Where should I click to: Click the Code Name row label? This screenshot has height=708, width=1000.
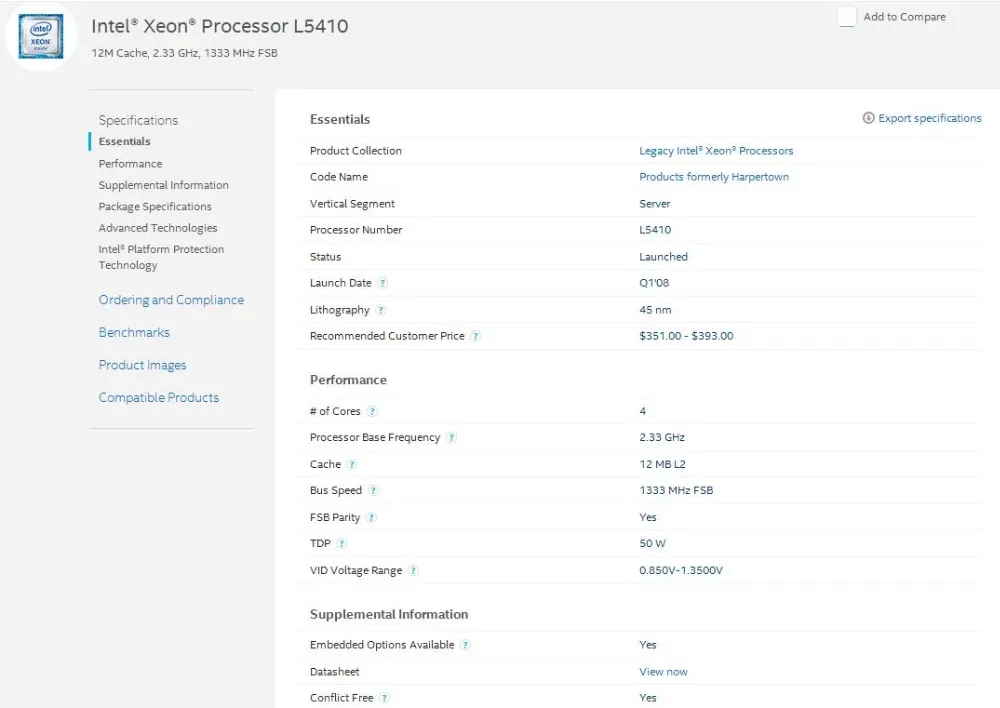339,177
